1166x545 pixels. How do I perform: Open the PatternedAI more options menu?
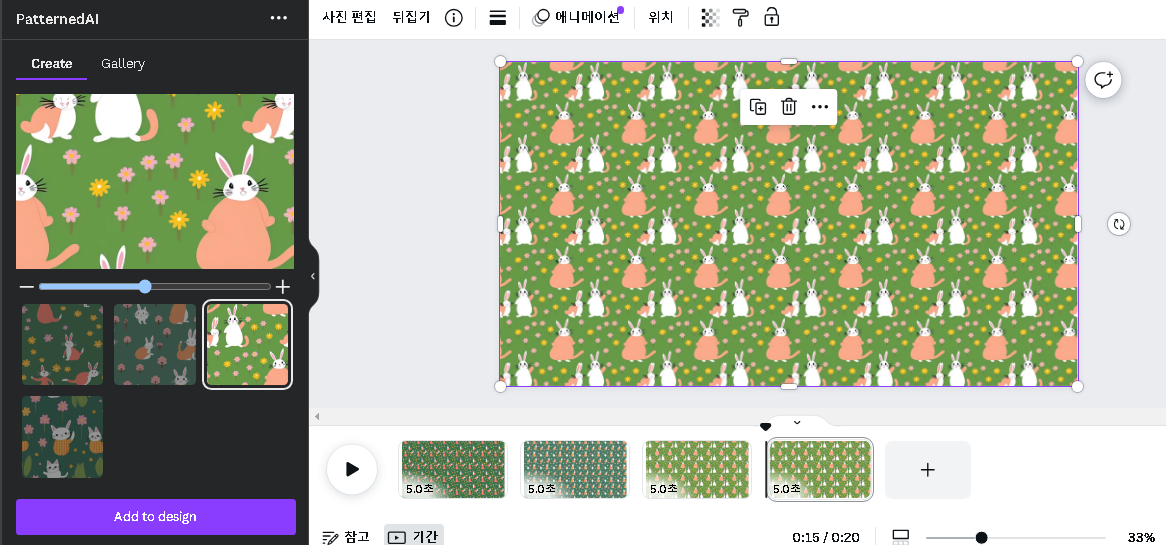279,18
